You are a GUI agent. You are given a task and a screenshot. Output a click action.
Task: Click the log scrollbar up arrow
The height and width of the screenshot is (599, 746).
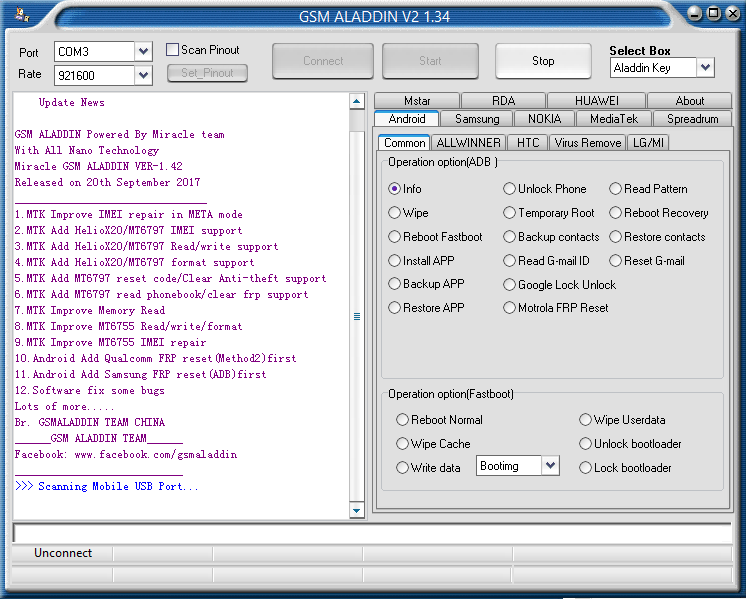click(x=357, y=101)
